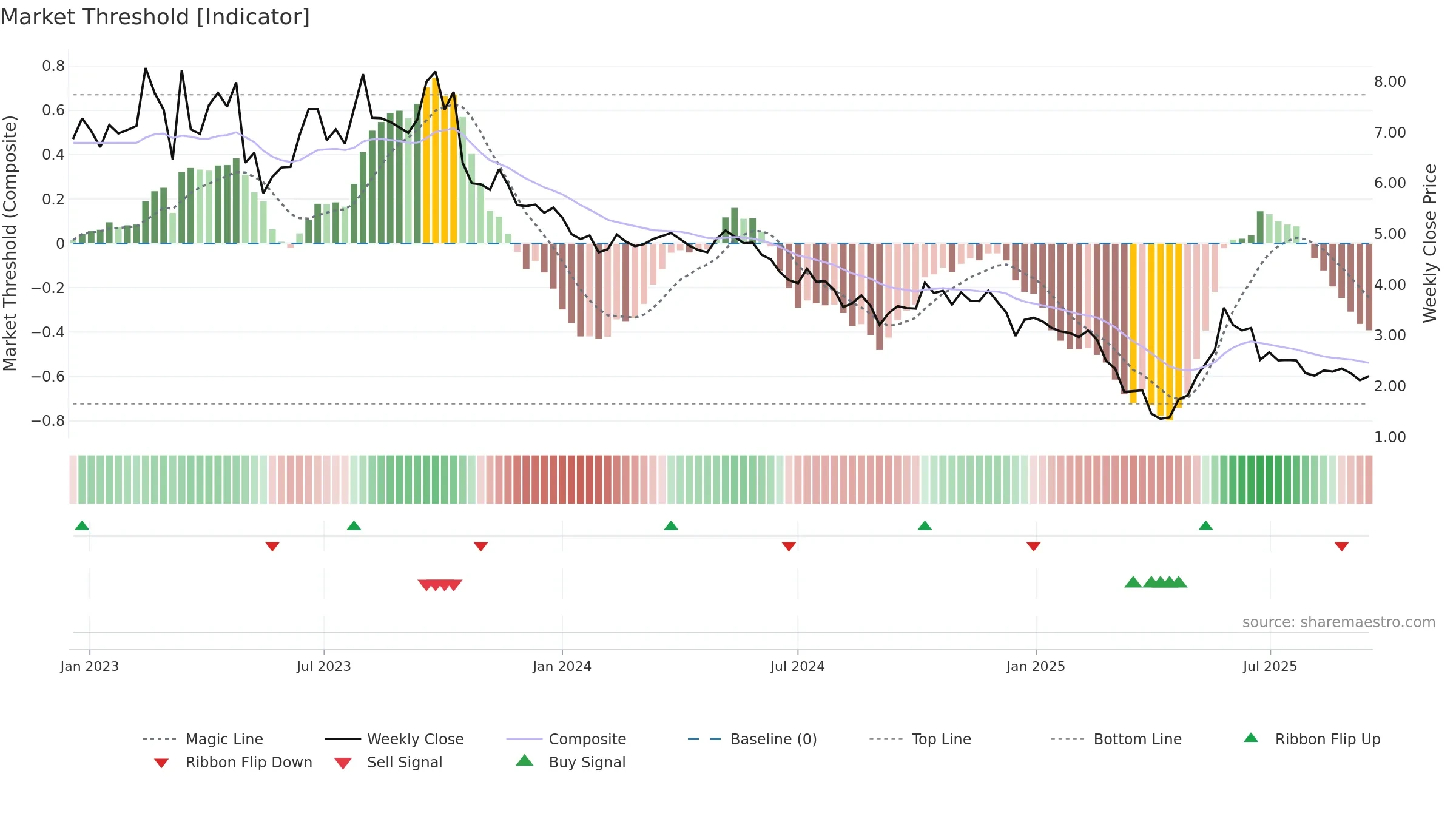Click the green Ribbon Flip Up legend triangle
This screenshot has height=819, width=1456.
coord(1251,738)
